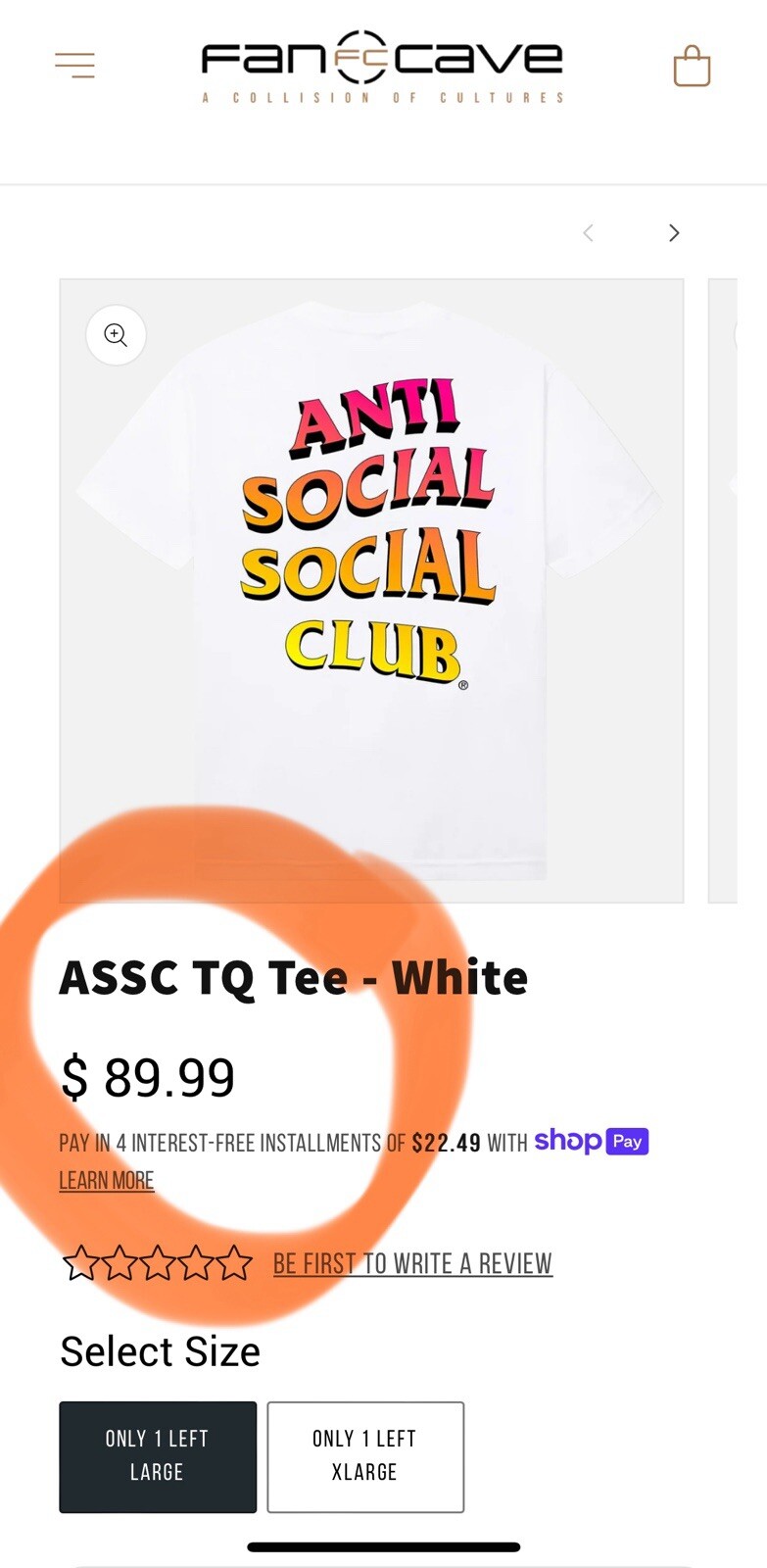767x1568 pixels.
Task: Rate the product one star
Action: pos(80,1263)
